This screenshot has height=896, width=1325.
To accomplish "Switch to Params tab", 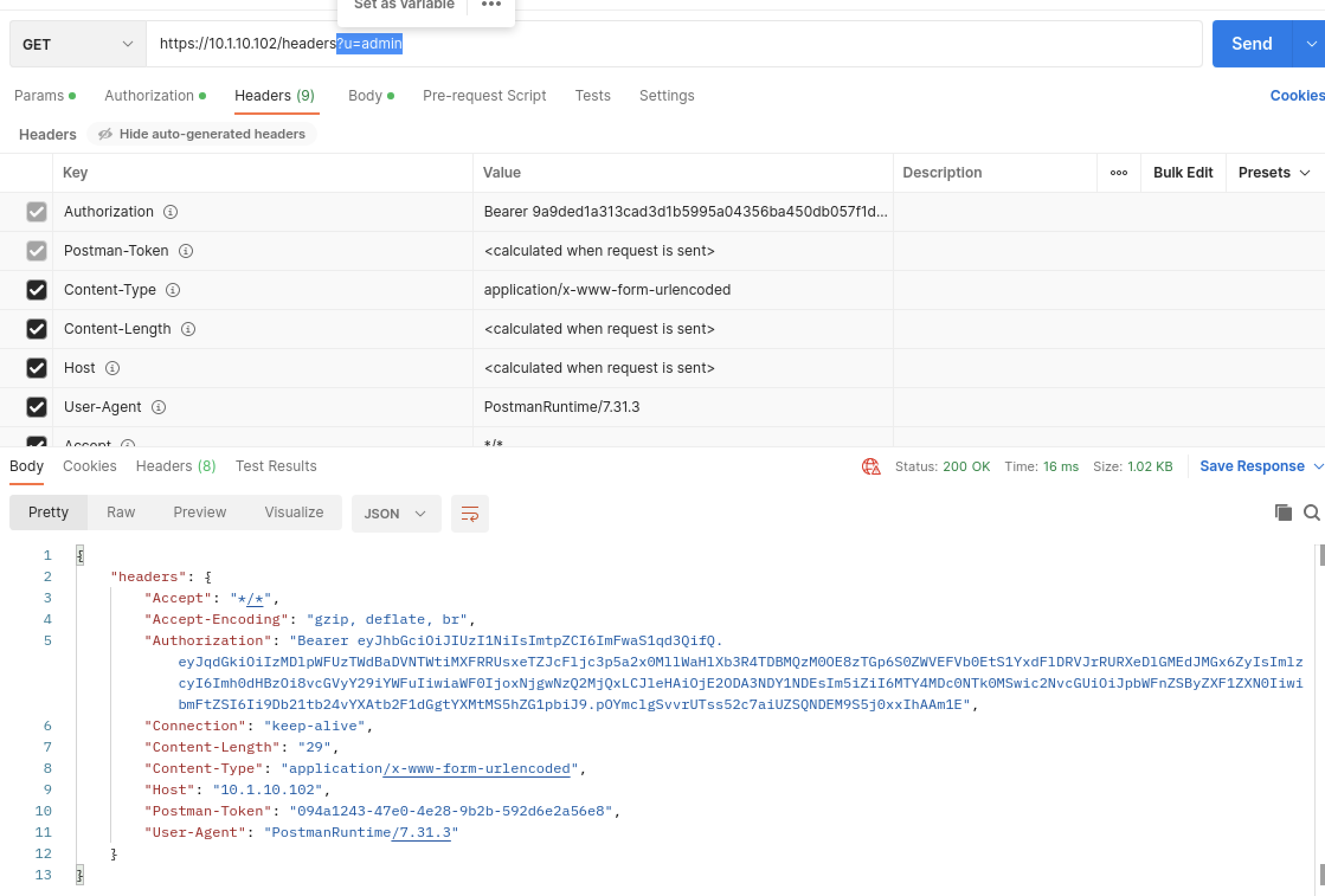I will coord(45,96).
